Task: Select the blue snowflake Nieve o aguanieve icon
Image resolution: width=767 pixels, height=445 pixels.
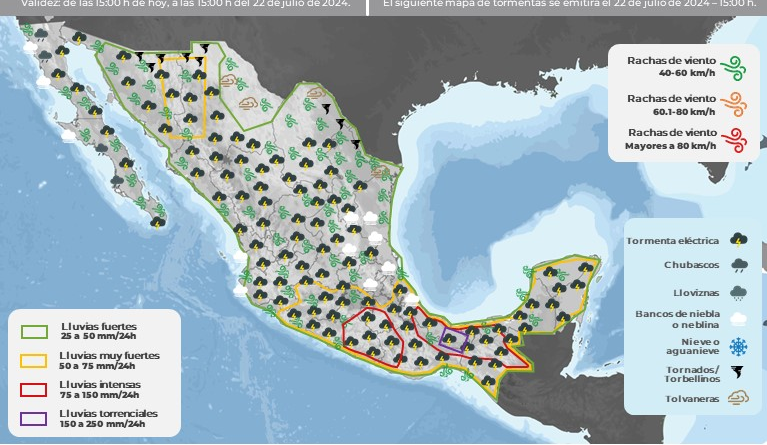Action: [738, 346]
